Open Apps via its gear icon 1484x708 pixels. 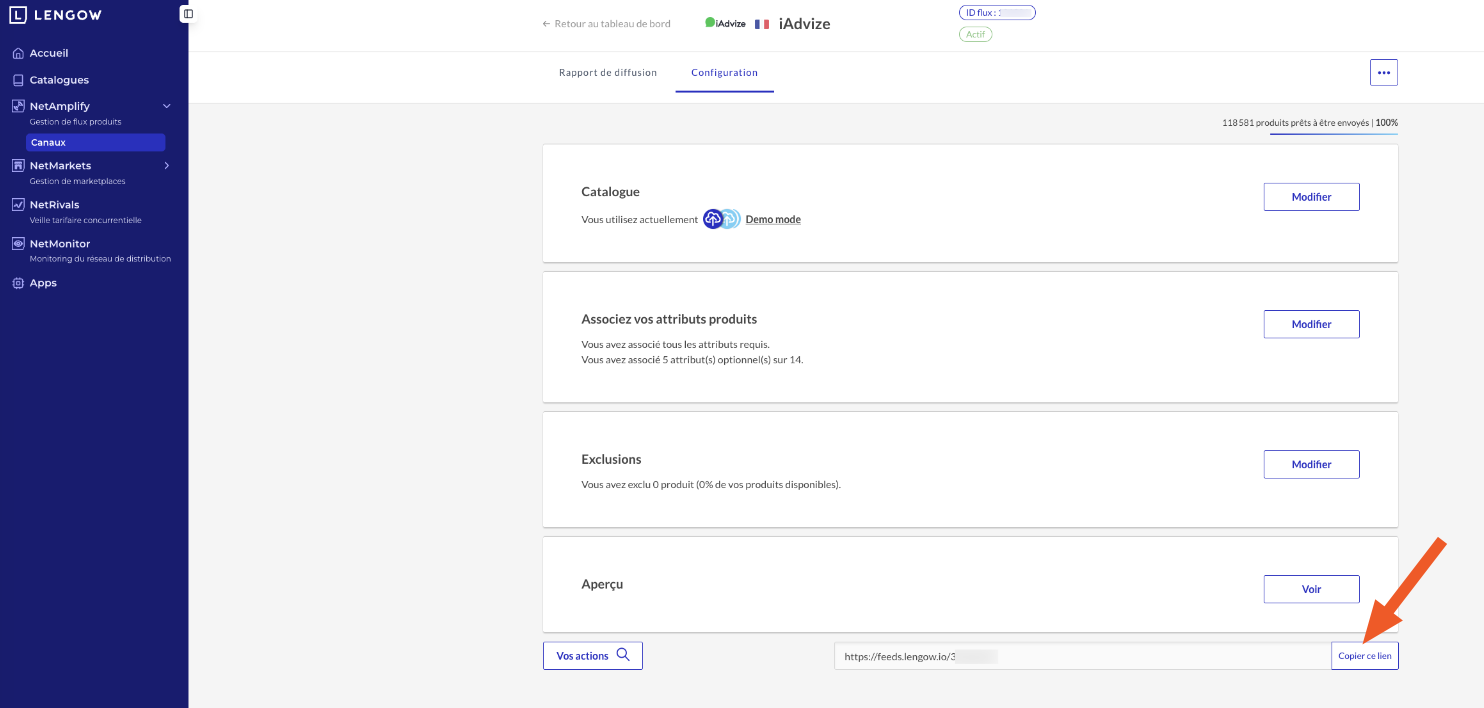tap(18, 283)
